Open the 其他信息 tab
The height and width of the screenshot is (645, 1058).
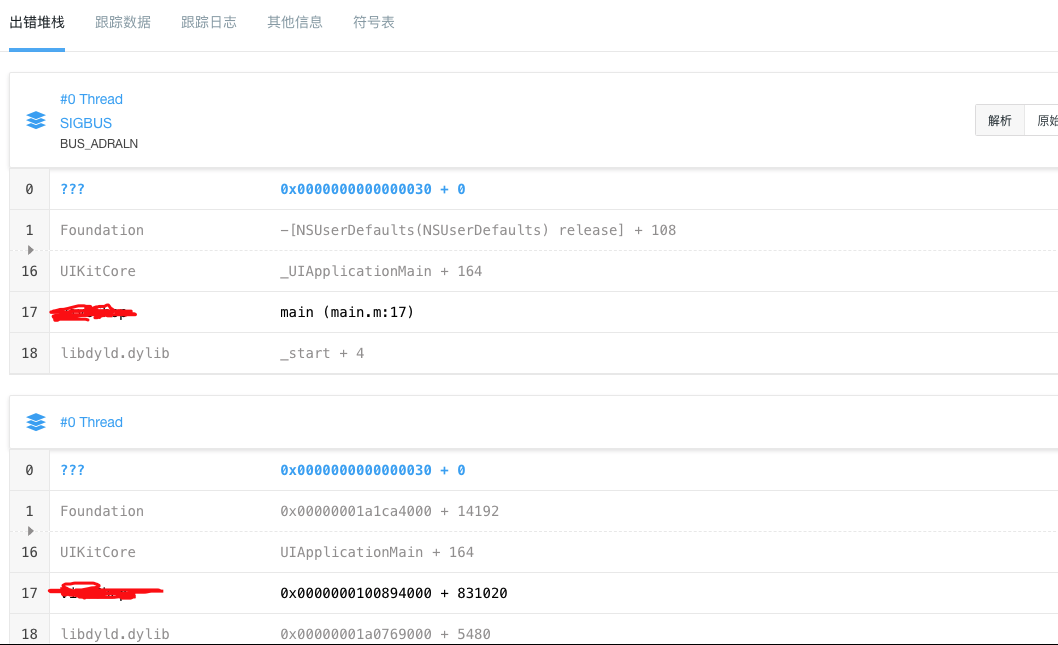(295, 22)
